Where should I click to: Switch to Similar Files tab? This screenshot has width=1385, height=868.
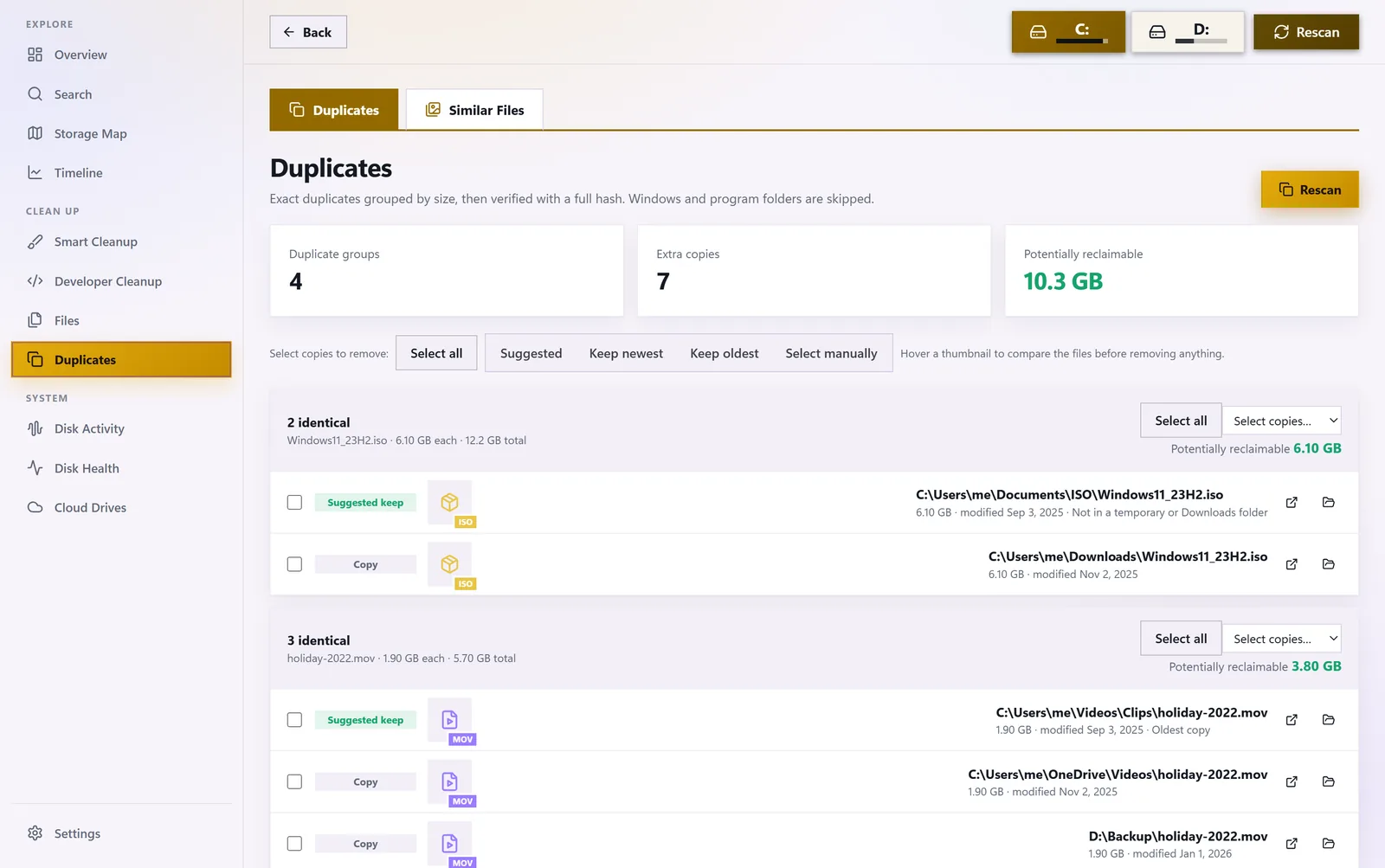pyautogui.click(x=474, y=110)
